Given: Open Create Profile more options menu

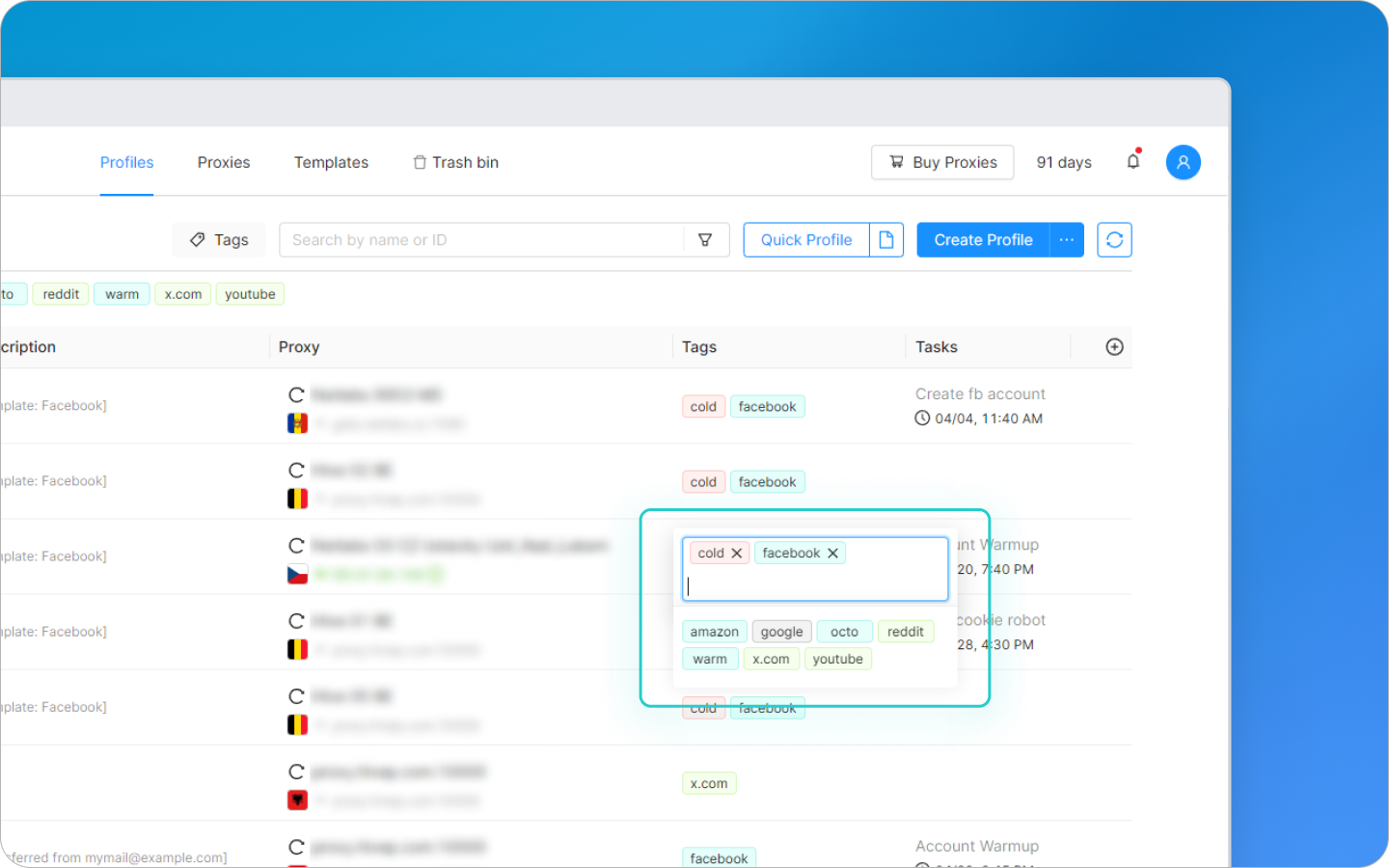Looking at the screenshot, I should coord(1067,240).
